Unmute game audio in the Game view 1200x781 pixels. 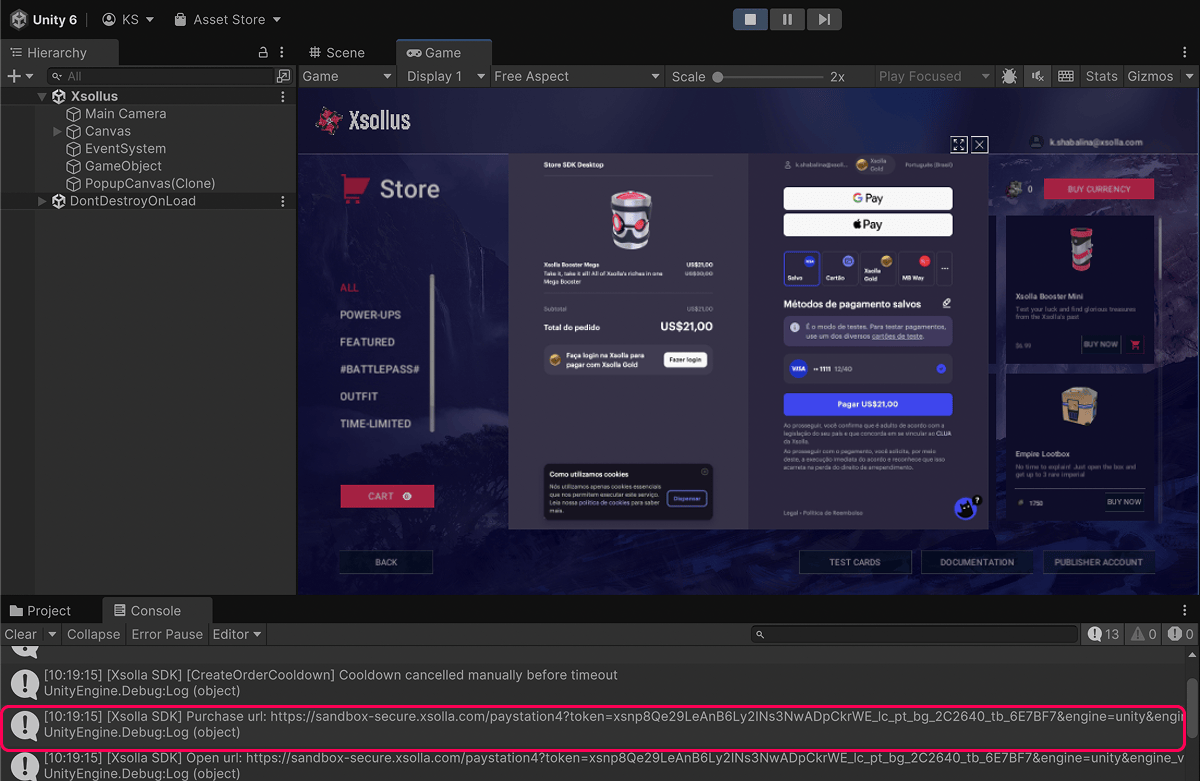click(x=1038, y=76)
